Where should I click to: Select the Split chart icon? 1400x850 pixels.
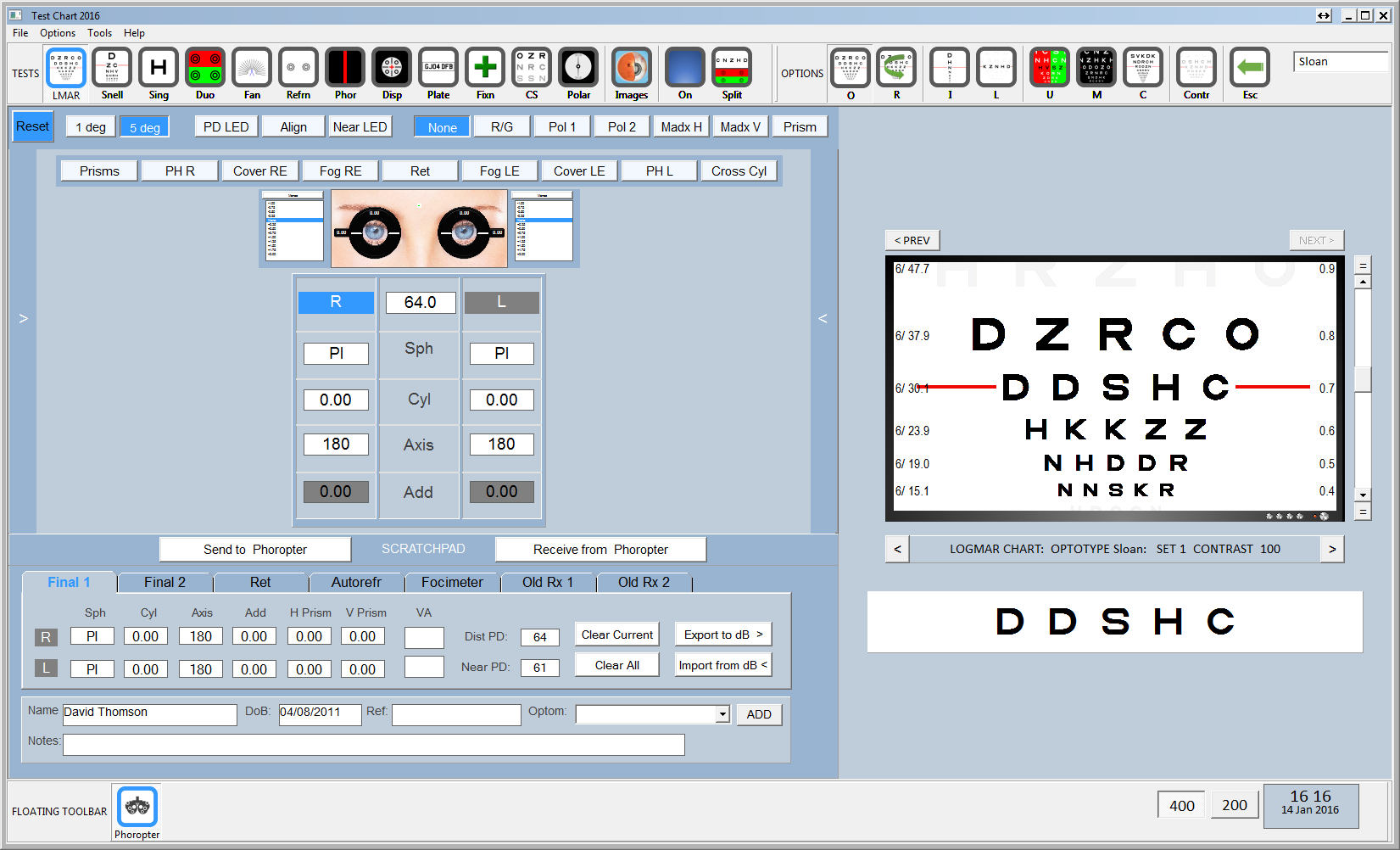(x=732, y=68)
